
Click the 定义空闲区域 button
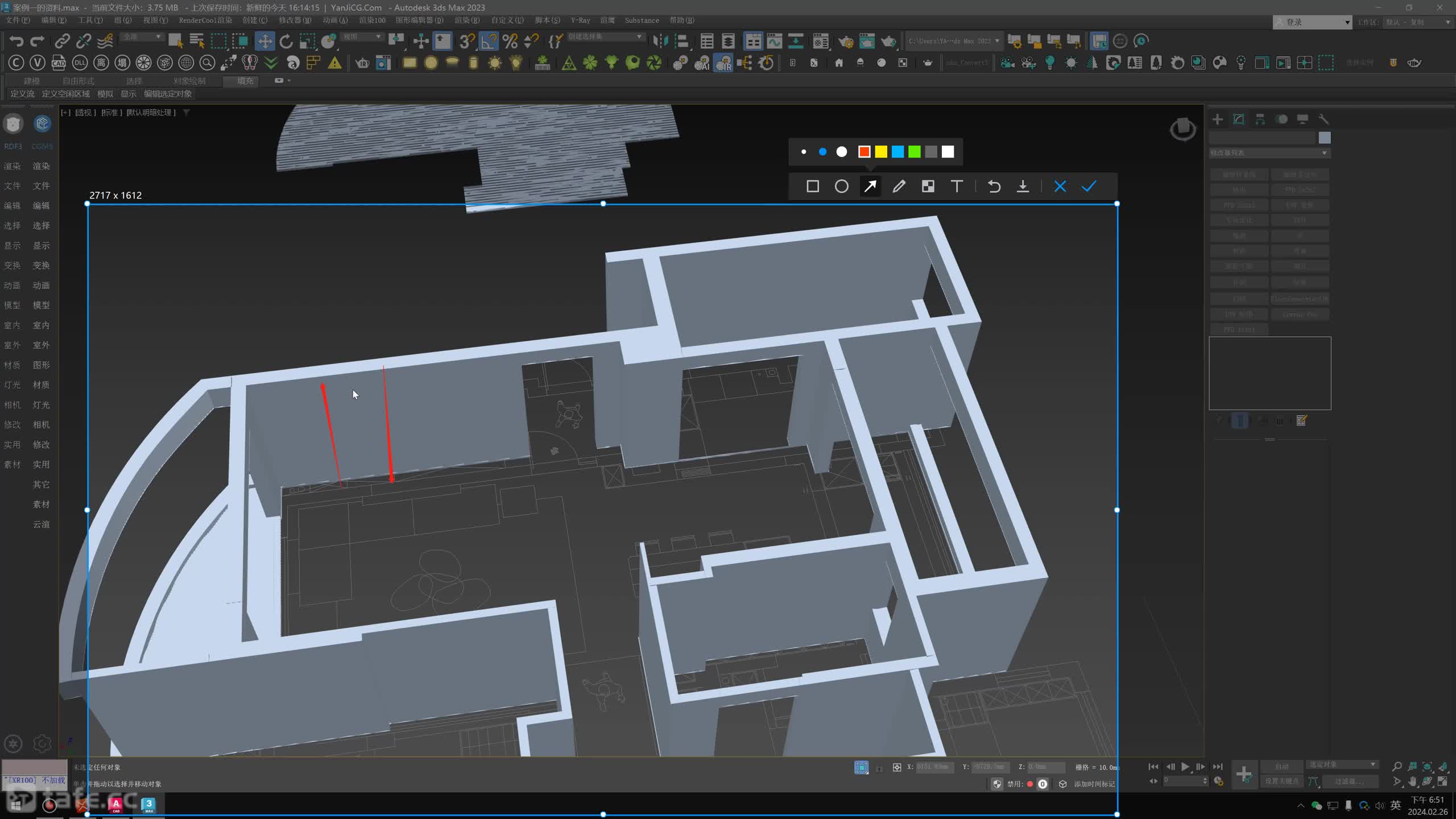point(65,94)
